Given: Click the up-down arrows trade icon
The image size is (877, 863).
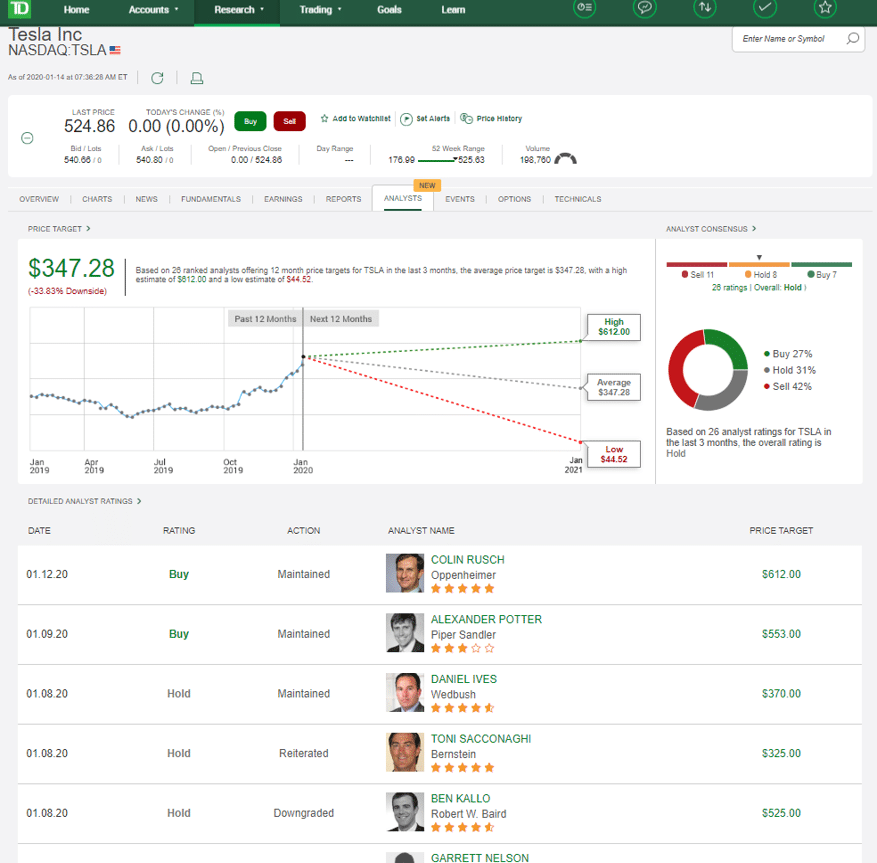Looking at the screenshot, I should point(706,8).
